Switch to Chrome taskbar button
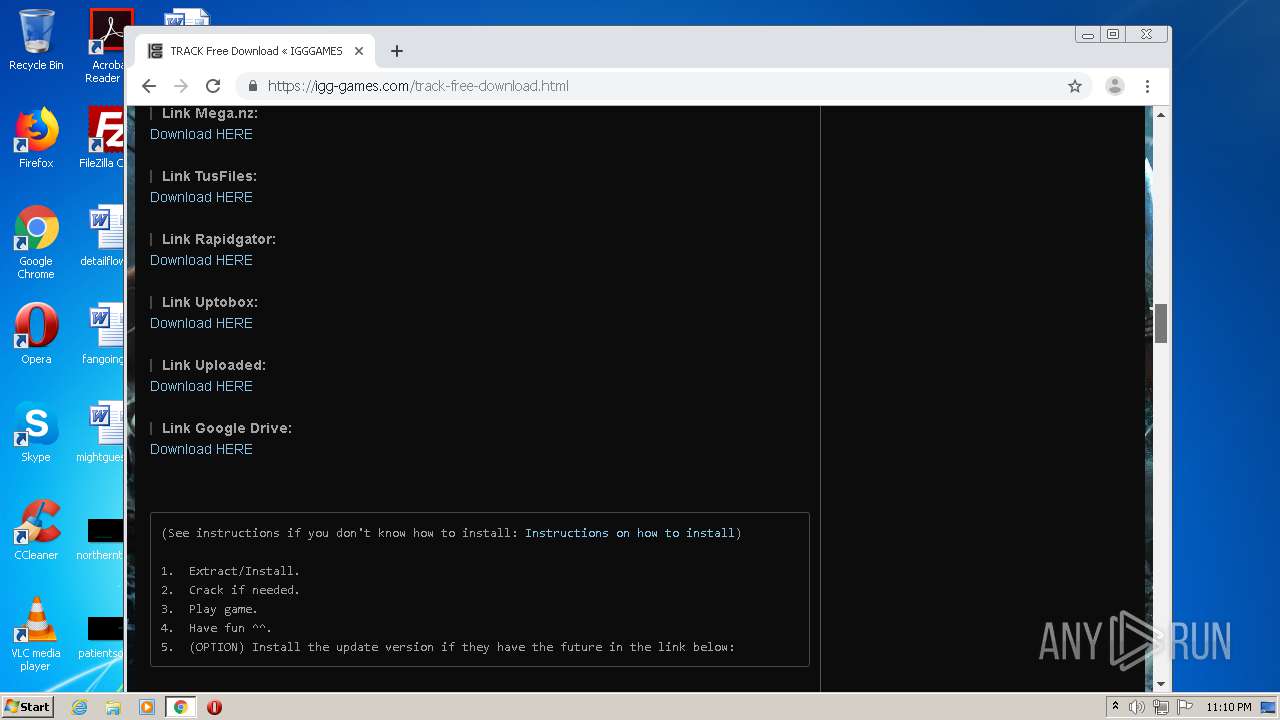 (x=180, y=707)
